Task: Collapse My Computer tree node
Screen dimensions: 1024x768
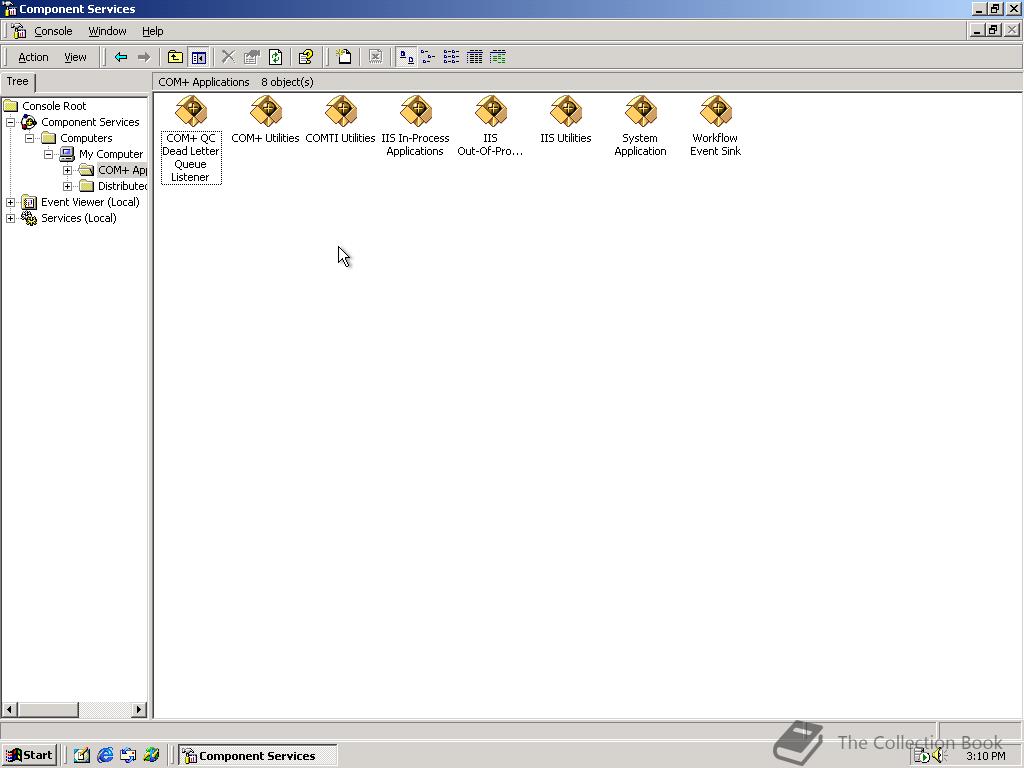Action: 48,154
